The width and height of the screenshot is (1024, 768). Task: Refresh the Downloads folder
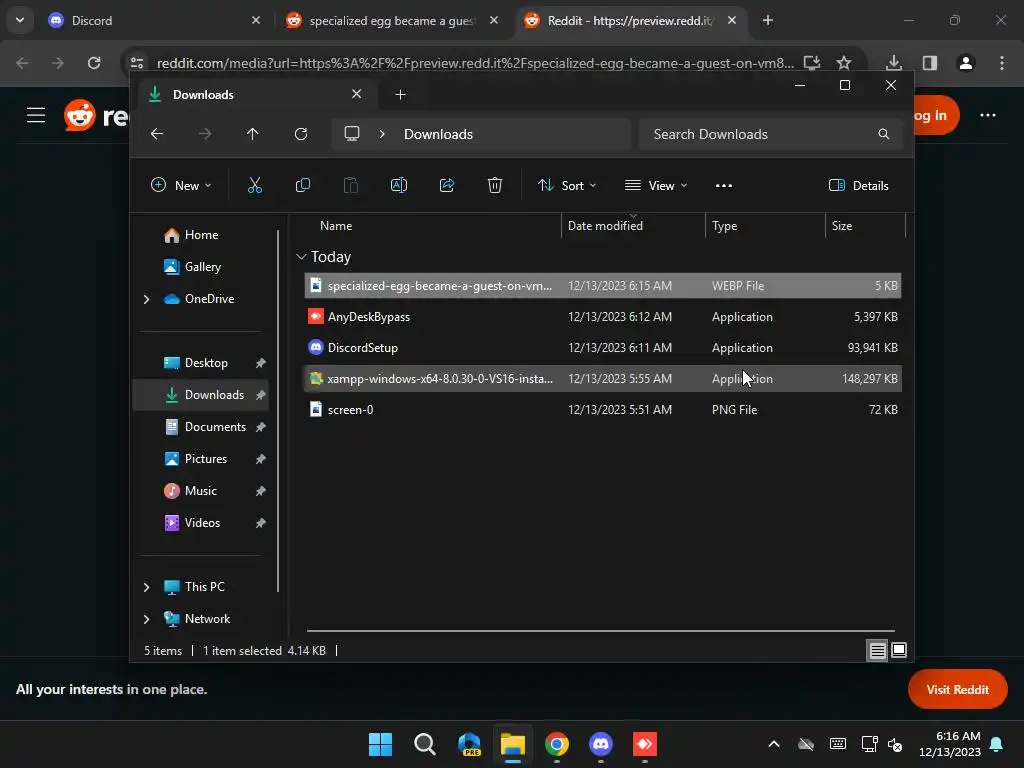coord(301,134)
